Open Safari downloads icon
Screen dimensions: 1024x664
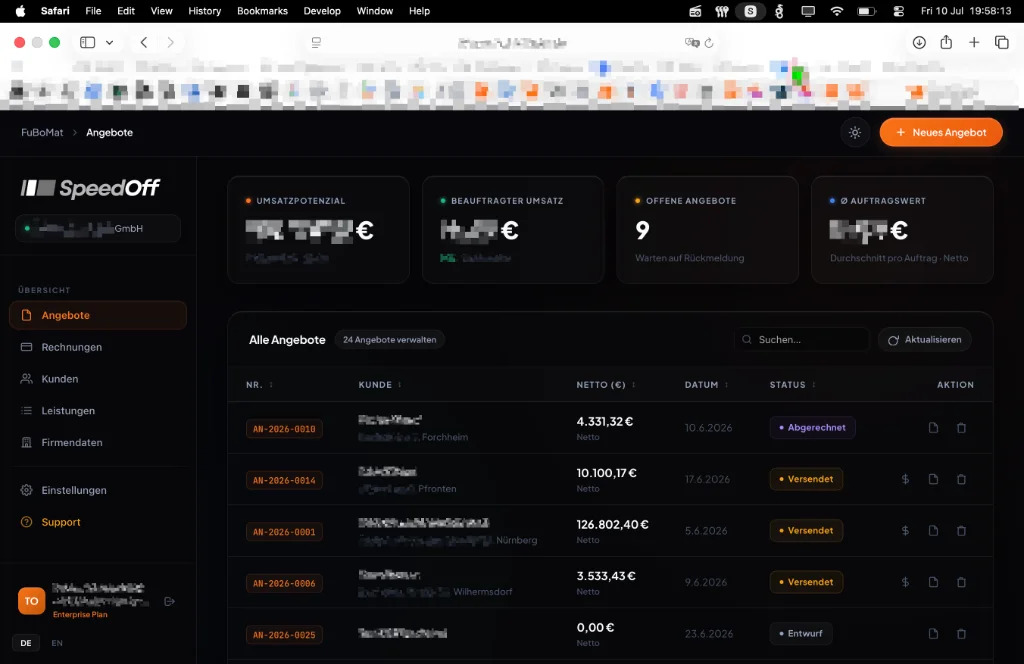919,42
